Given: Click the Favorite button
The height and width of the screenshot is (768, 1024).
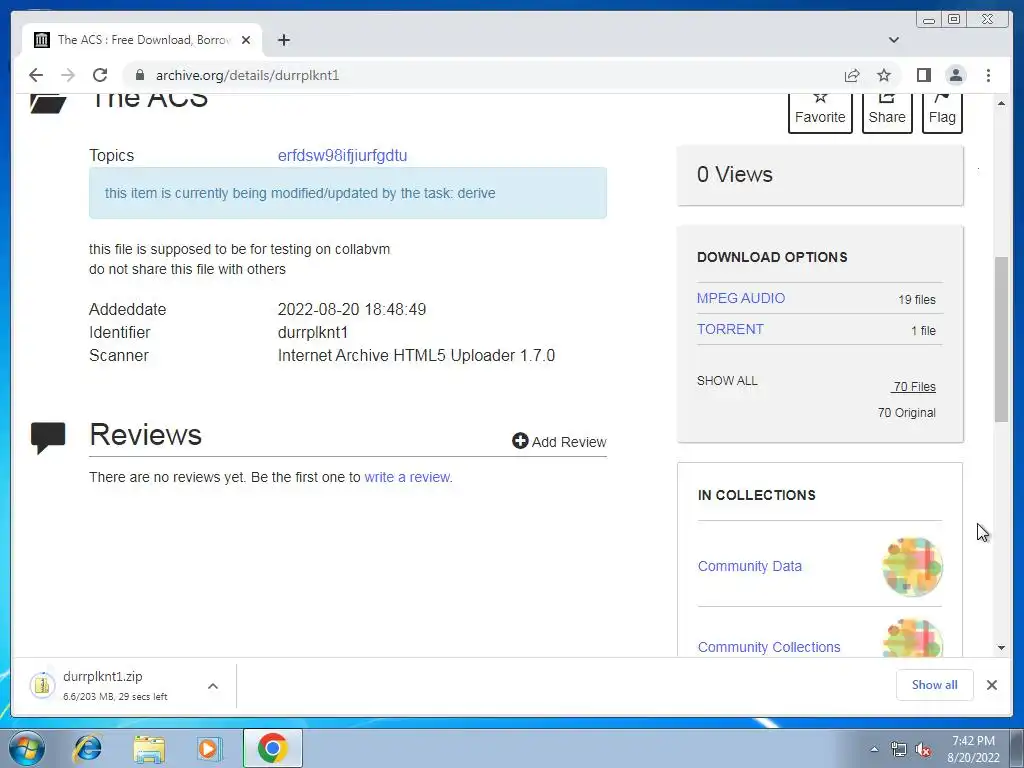Looking at the screenshot, I should [x=820, y=112].
